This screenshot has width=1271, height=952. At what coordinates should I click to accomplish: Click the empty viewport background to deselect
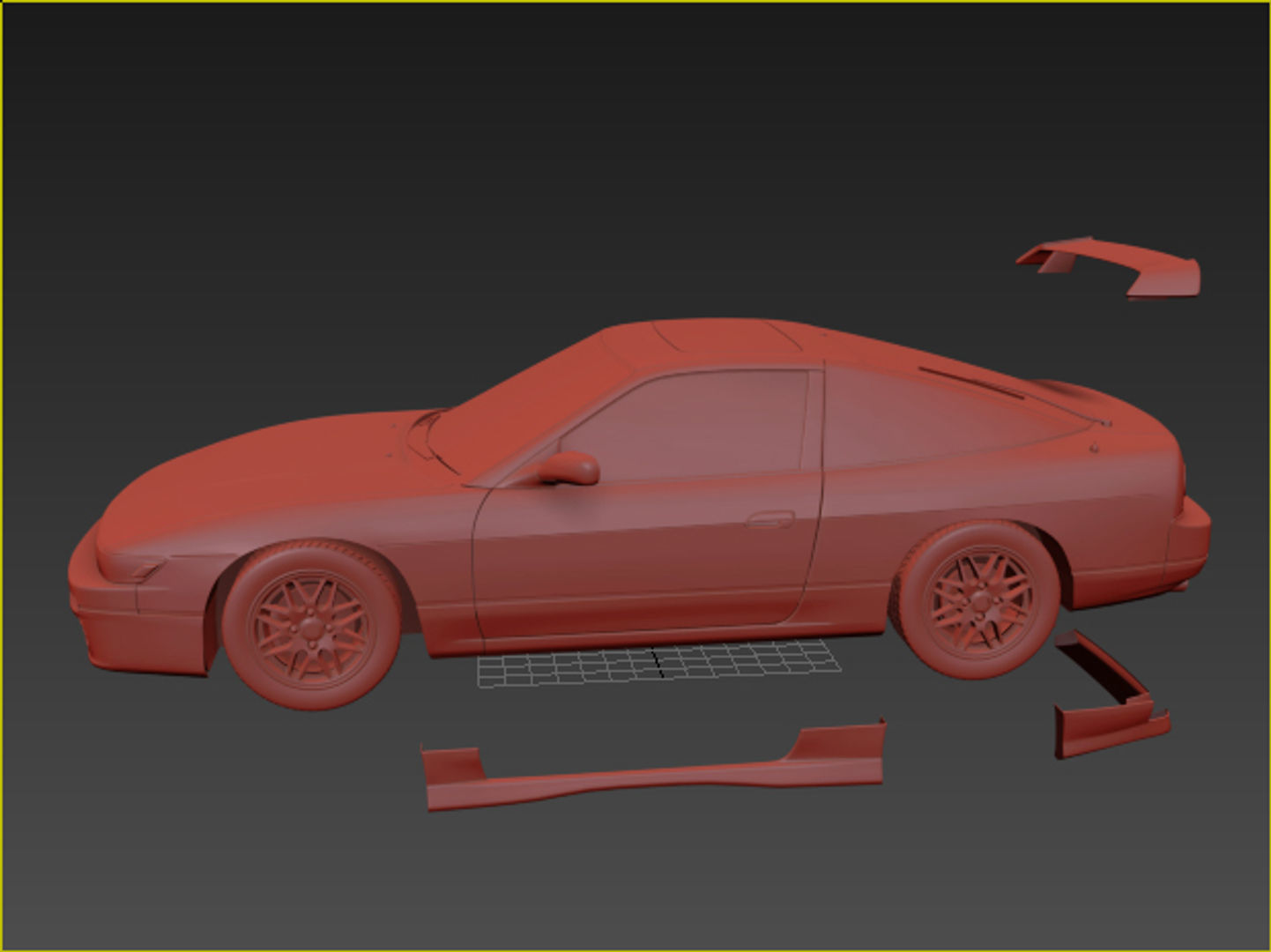click(x=264, y=176)
